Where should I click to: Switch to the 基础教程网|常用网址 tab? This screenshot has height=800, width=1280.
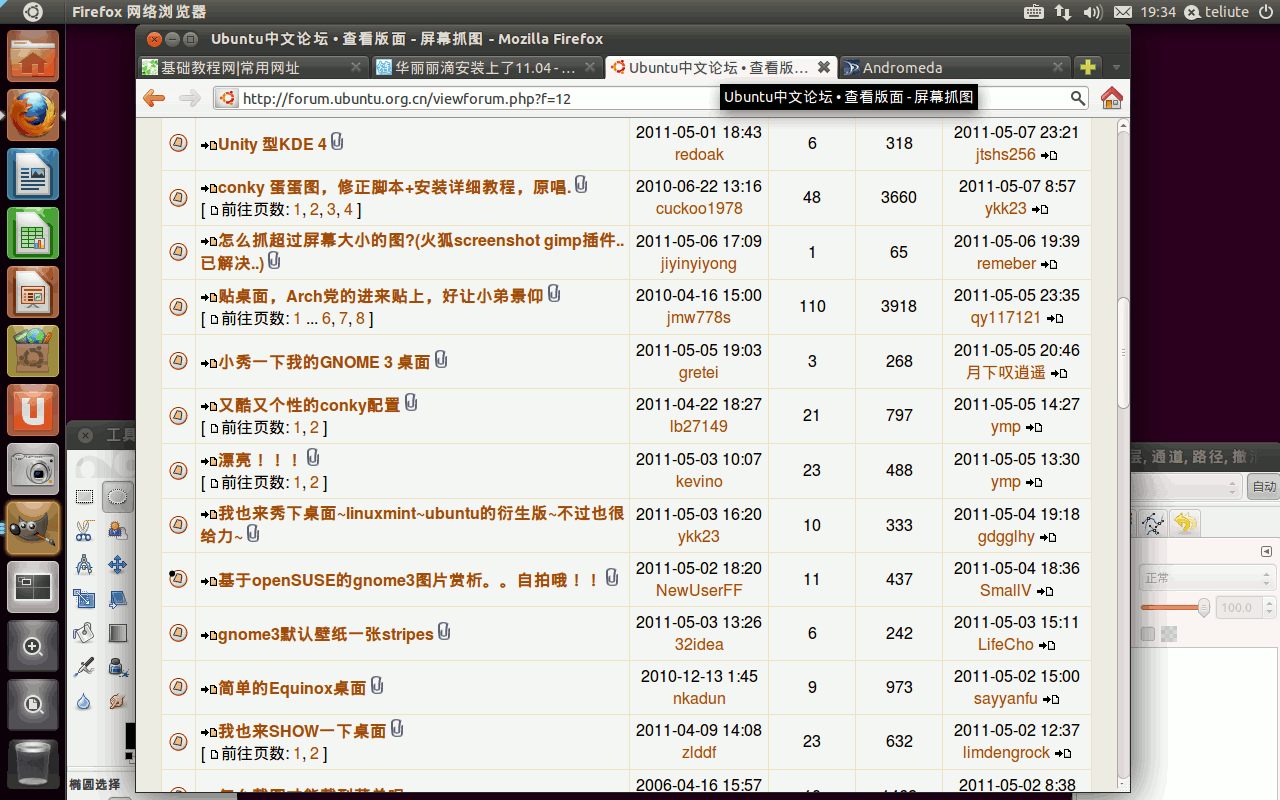tap(251, 68)
